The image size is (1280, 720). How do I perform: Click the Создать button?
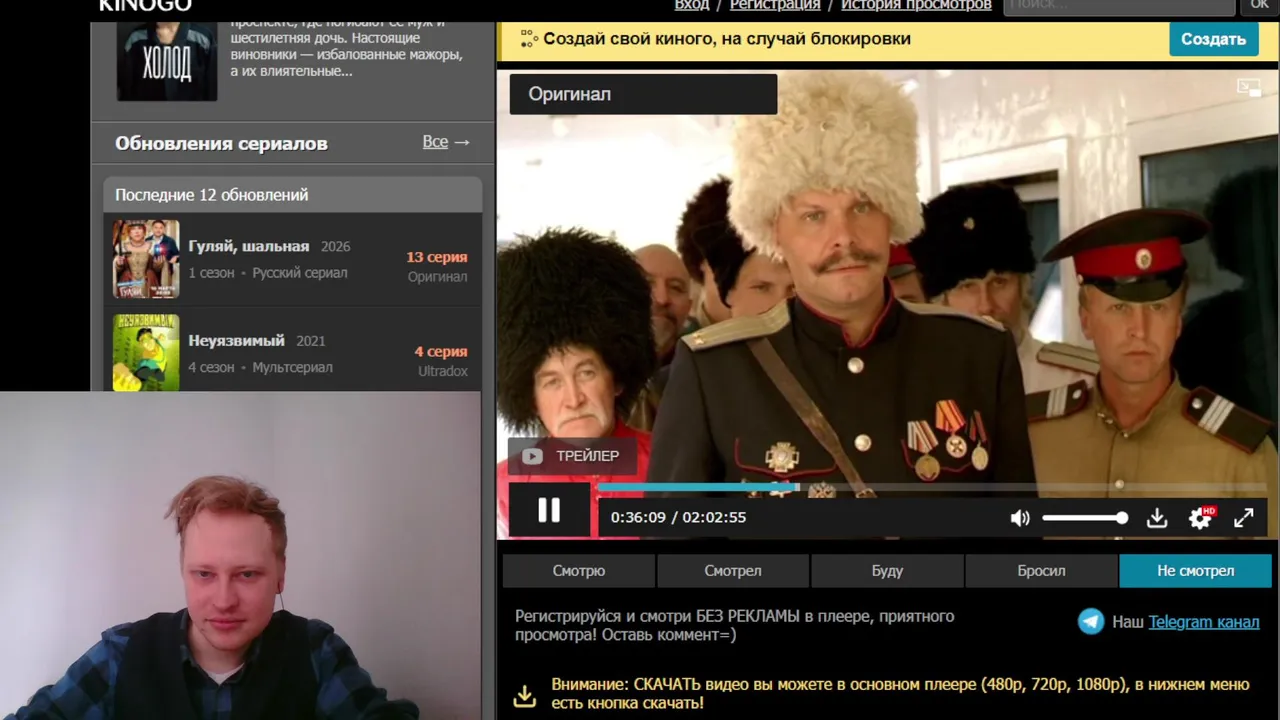1213,39
